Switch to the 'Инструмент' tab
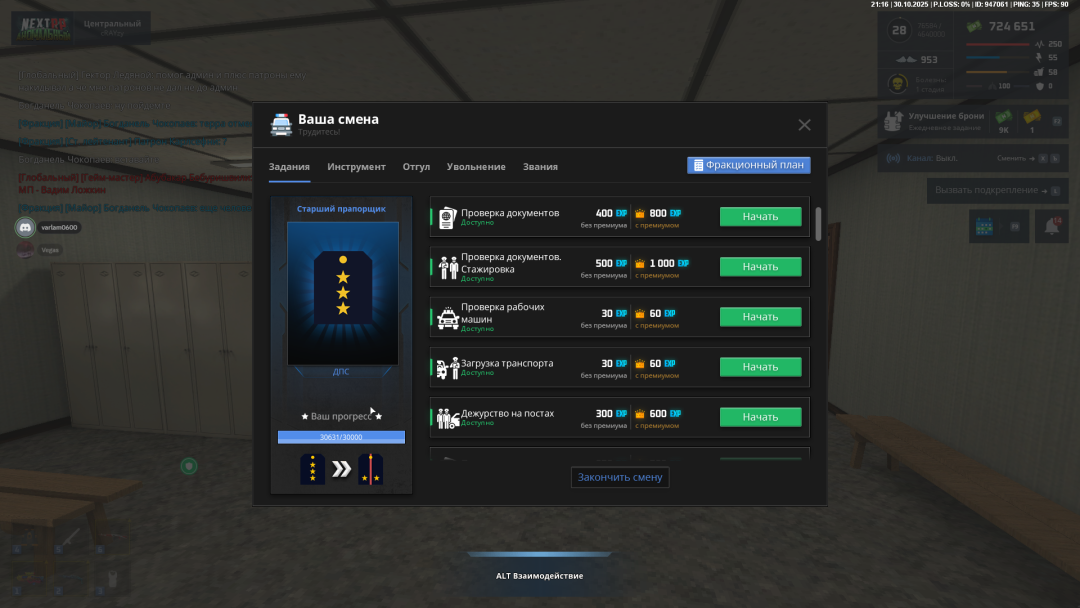1080x608 pixels. click(356, 167)
